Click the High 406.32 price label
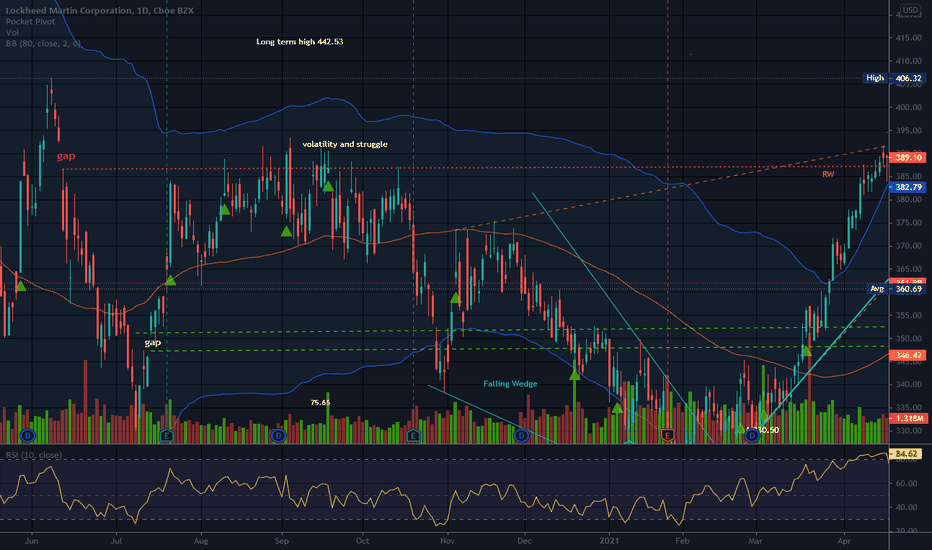The width and height of the screenshot is (932, 550). coord(893,78)
